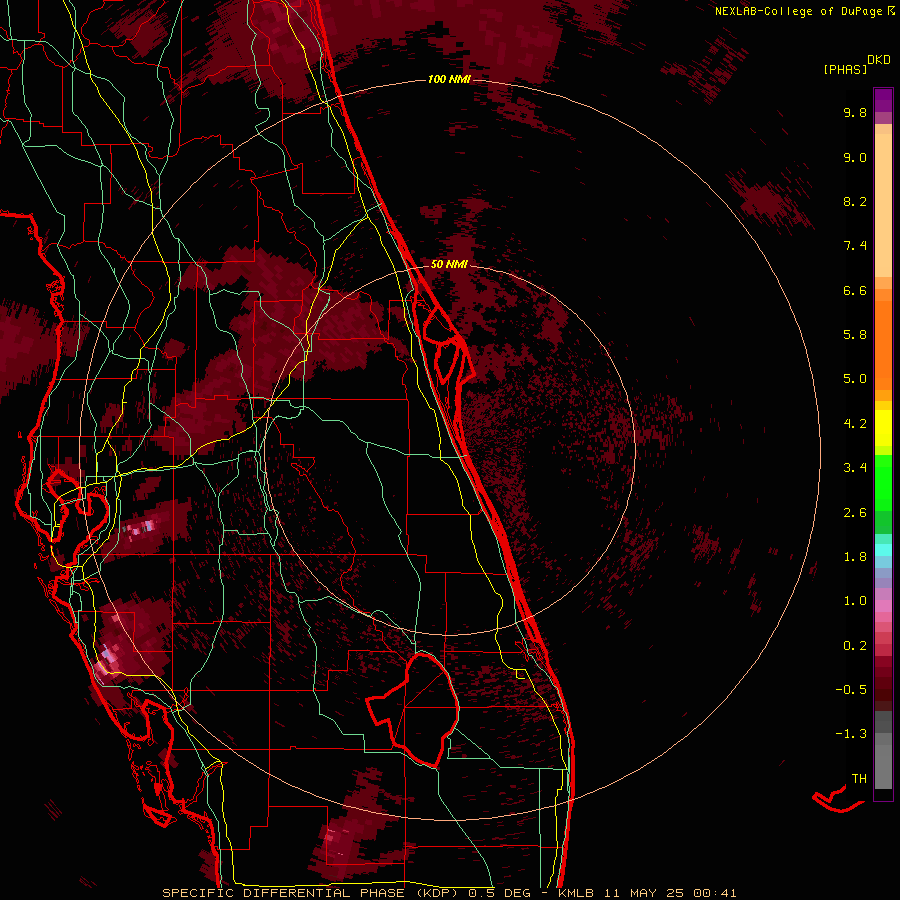Viewport: 900px width, 900px height.
Task: Click the 4.2 value on the color scale
Action: pos(855,424)
